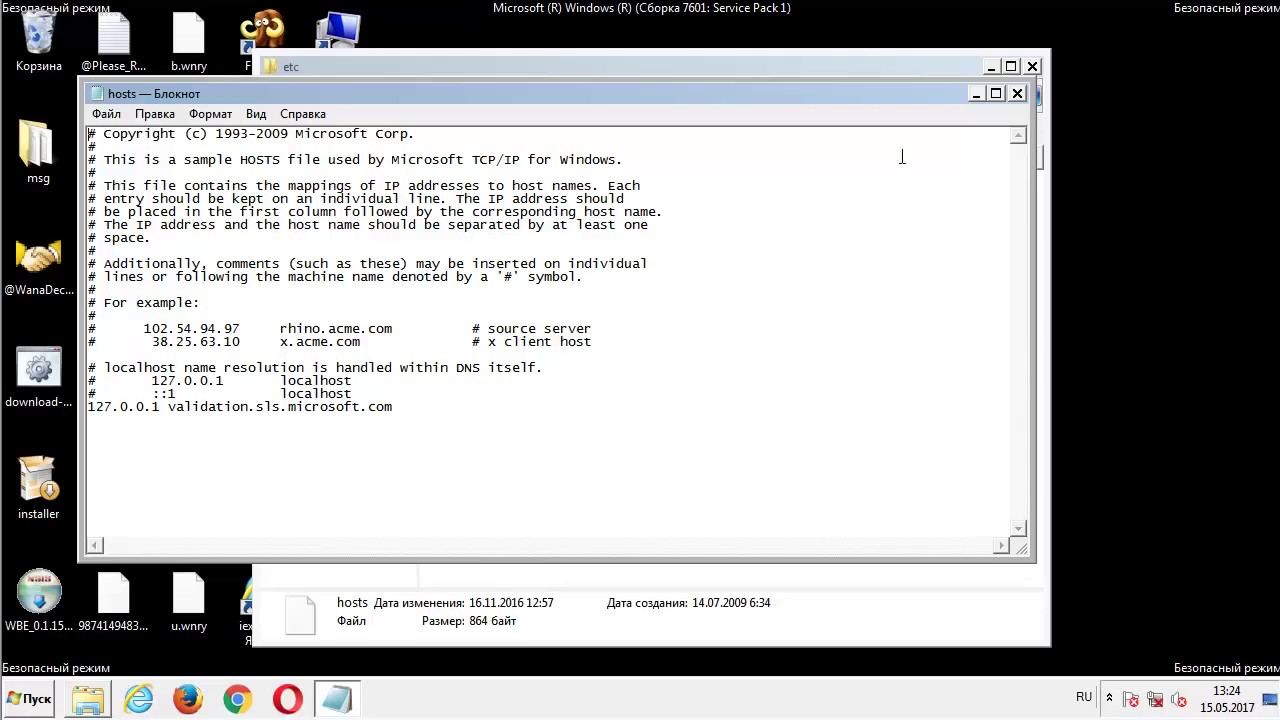1280x720 pixels.
Task: Launch Opera from the taskbar
Action: [x=288, y=699]
